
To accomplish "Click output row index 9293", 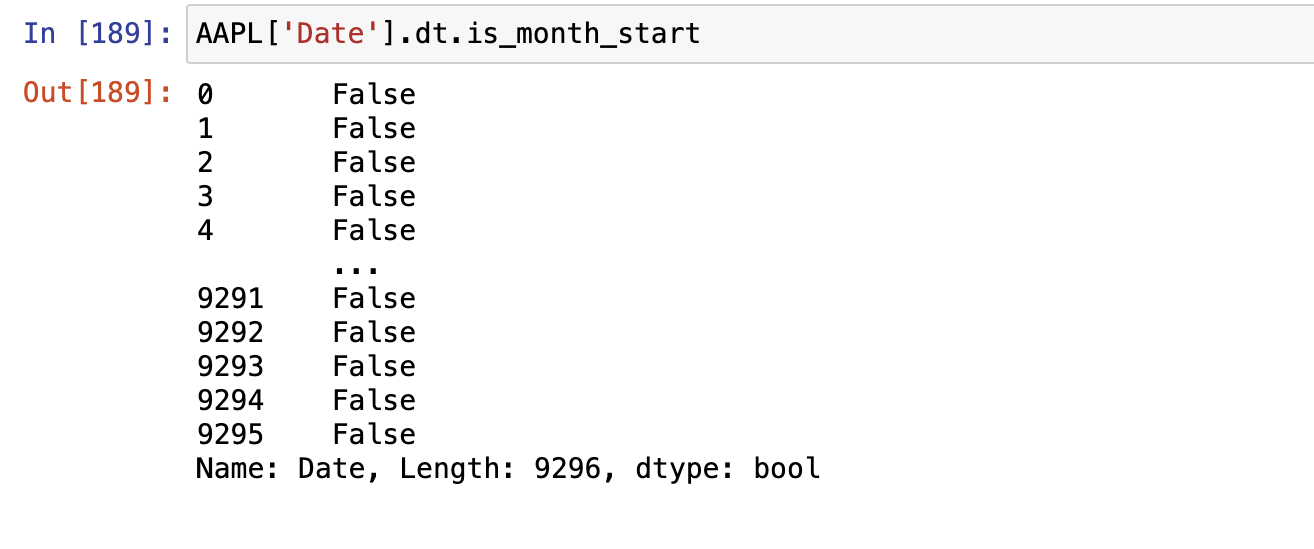I will pos(230,367).
